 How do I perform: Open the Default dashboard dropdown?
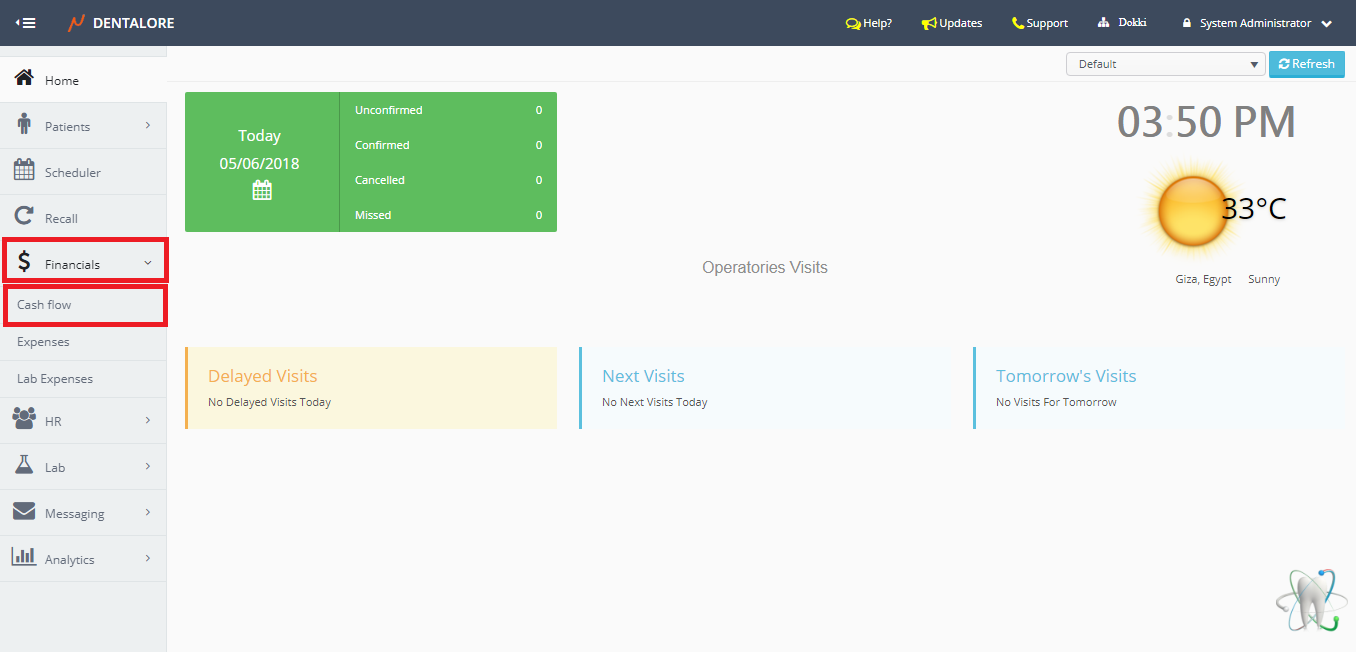1166,64
